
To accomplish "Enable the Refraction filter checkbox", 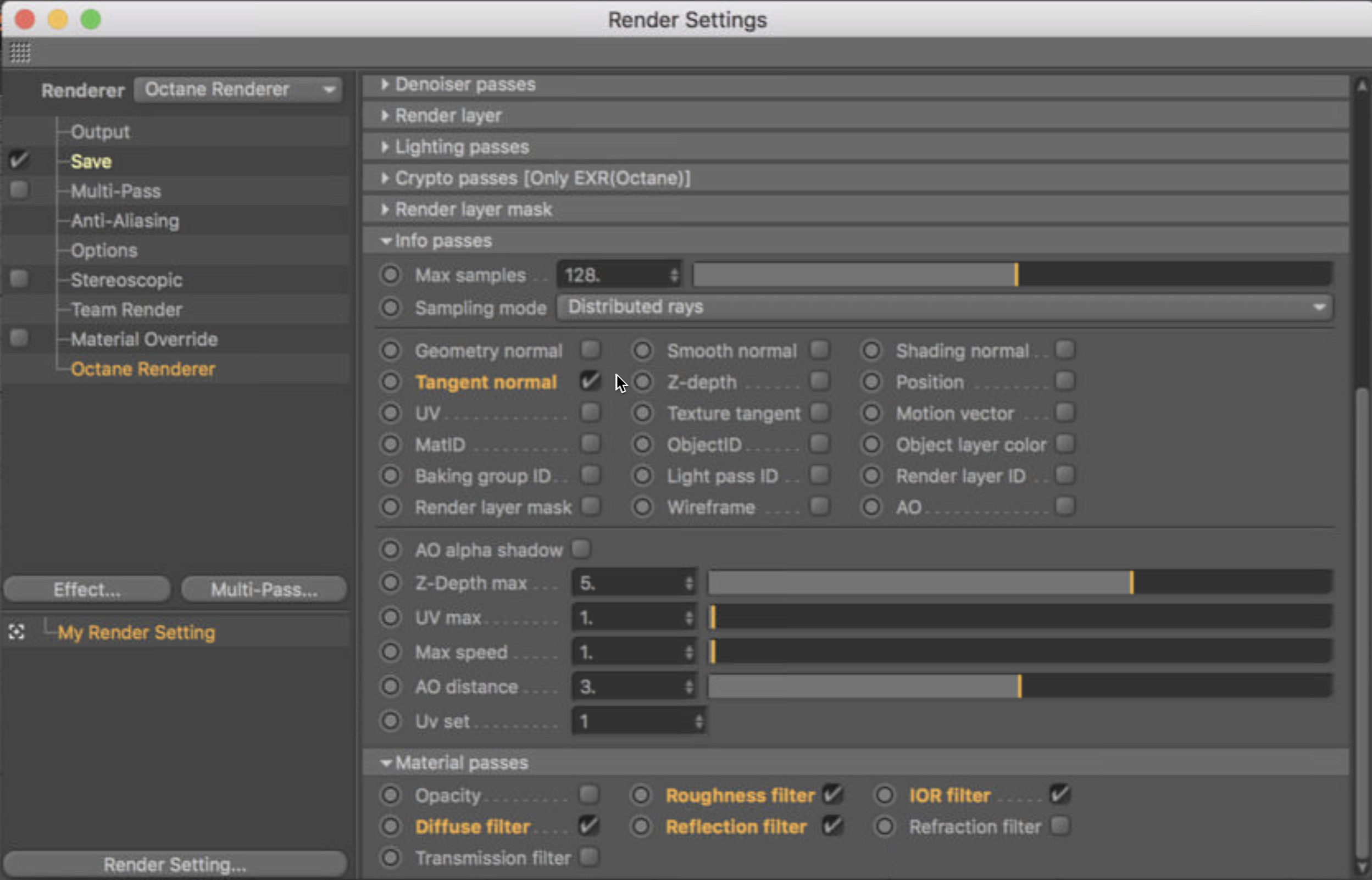I will coord(1060,826).
